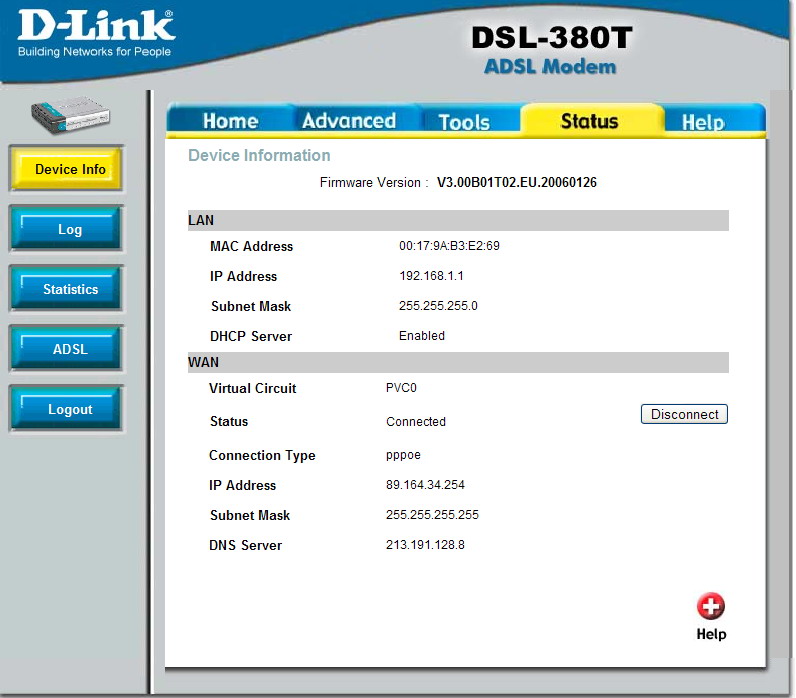The image size is (796, 698).
Task: Click the Connection Type label
Action: 262,455
